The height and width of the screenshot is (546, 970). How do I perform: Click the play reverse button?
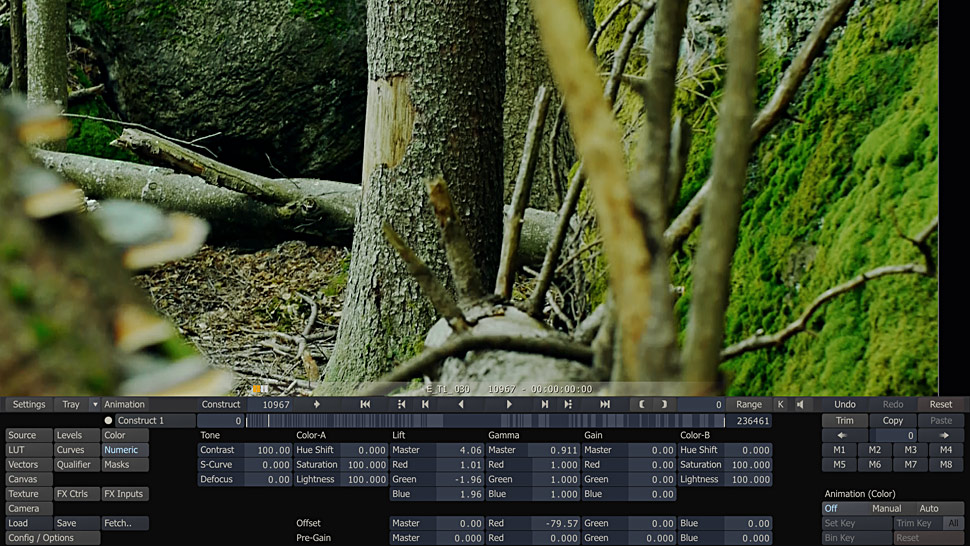pos(461,404)
